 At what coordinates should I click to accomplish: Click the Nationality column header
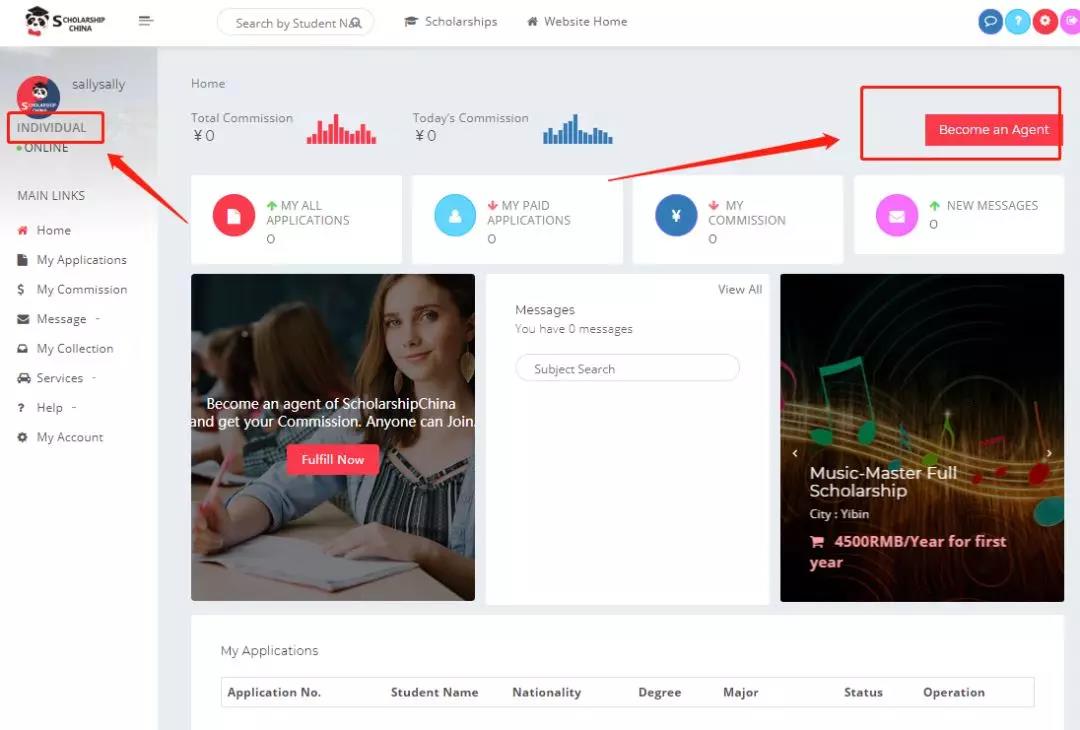point(547,692)
